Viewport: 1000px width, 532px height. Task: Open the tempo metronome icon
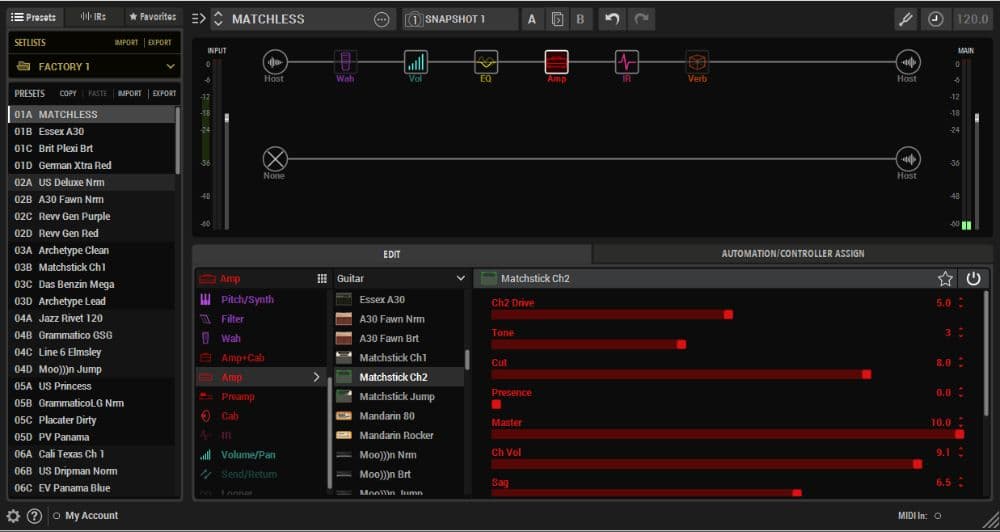tap(935, 19)
